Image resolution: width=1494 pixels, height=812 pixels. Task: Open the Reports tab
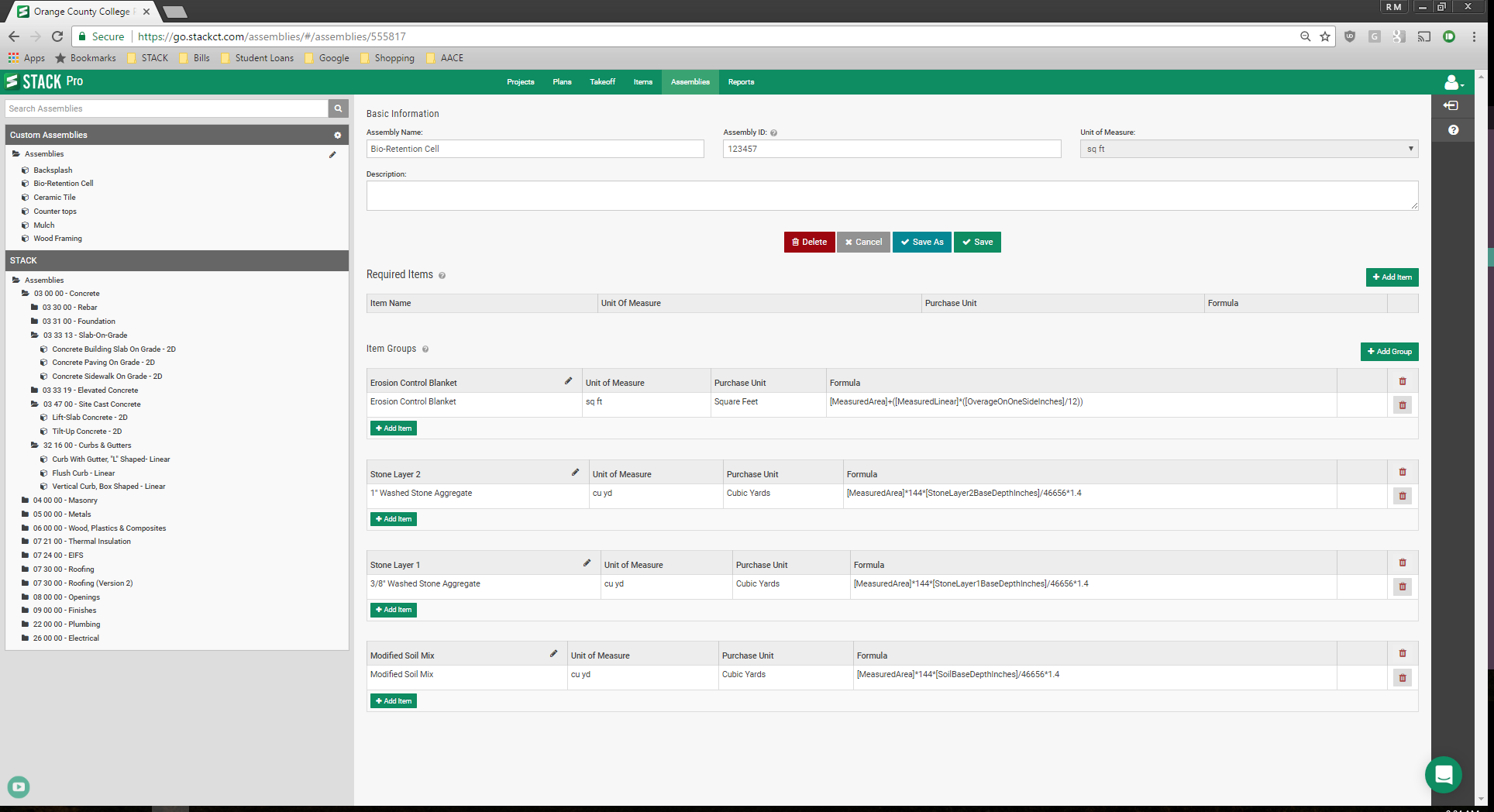(742, 82)
